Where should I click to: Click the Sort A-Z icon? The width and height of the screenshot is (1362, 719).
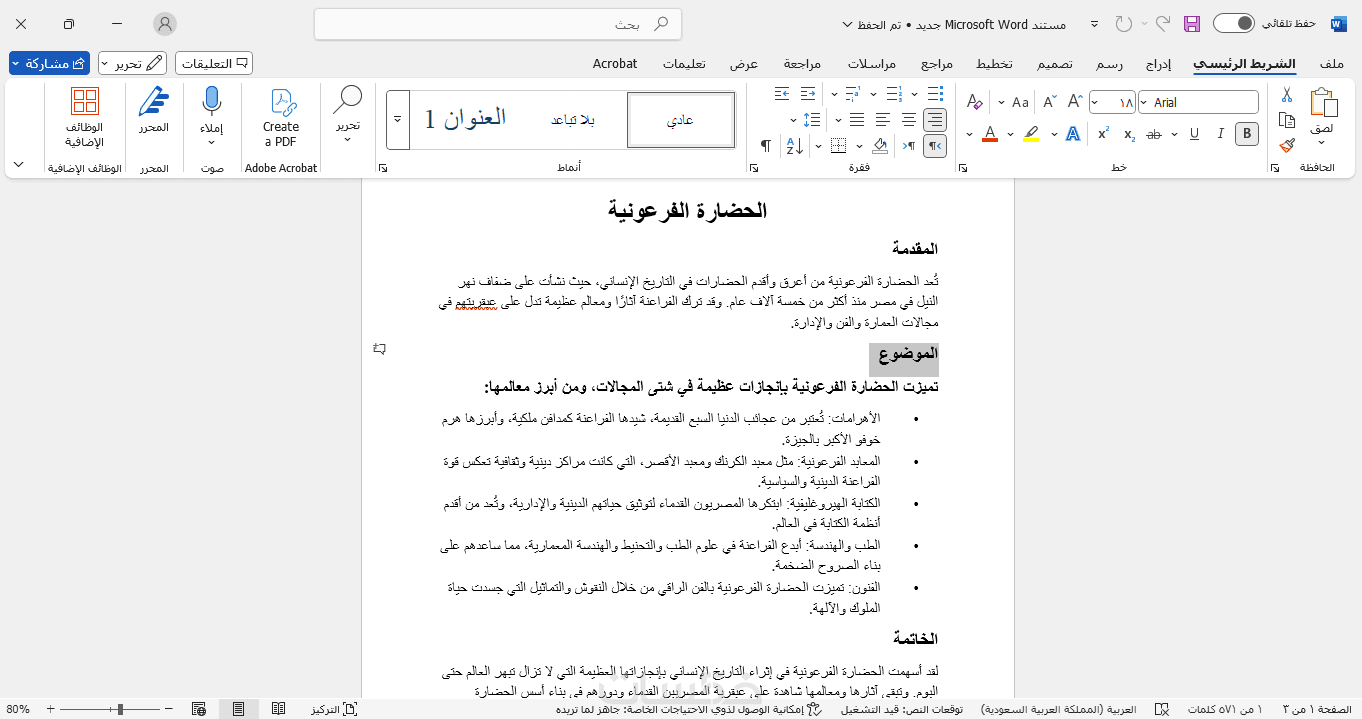(794, 146)
